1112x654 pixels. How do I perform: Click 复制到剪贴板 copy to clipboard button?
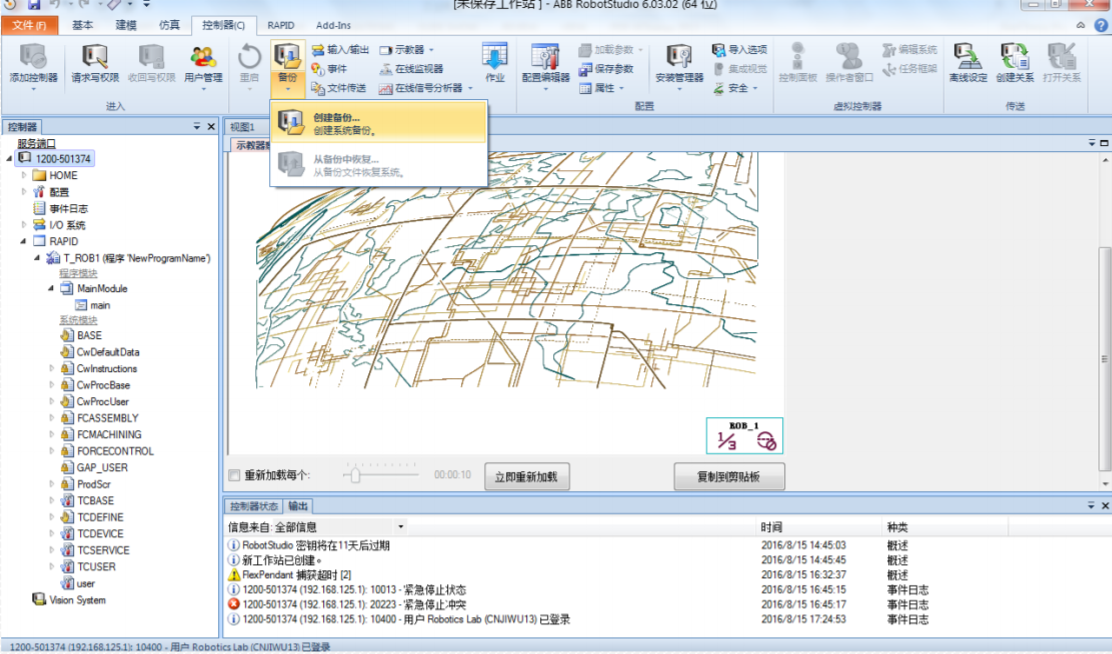(x=729, y=477)
